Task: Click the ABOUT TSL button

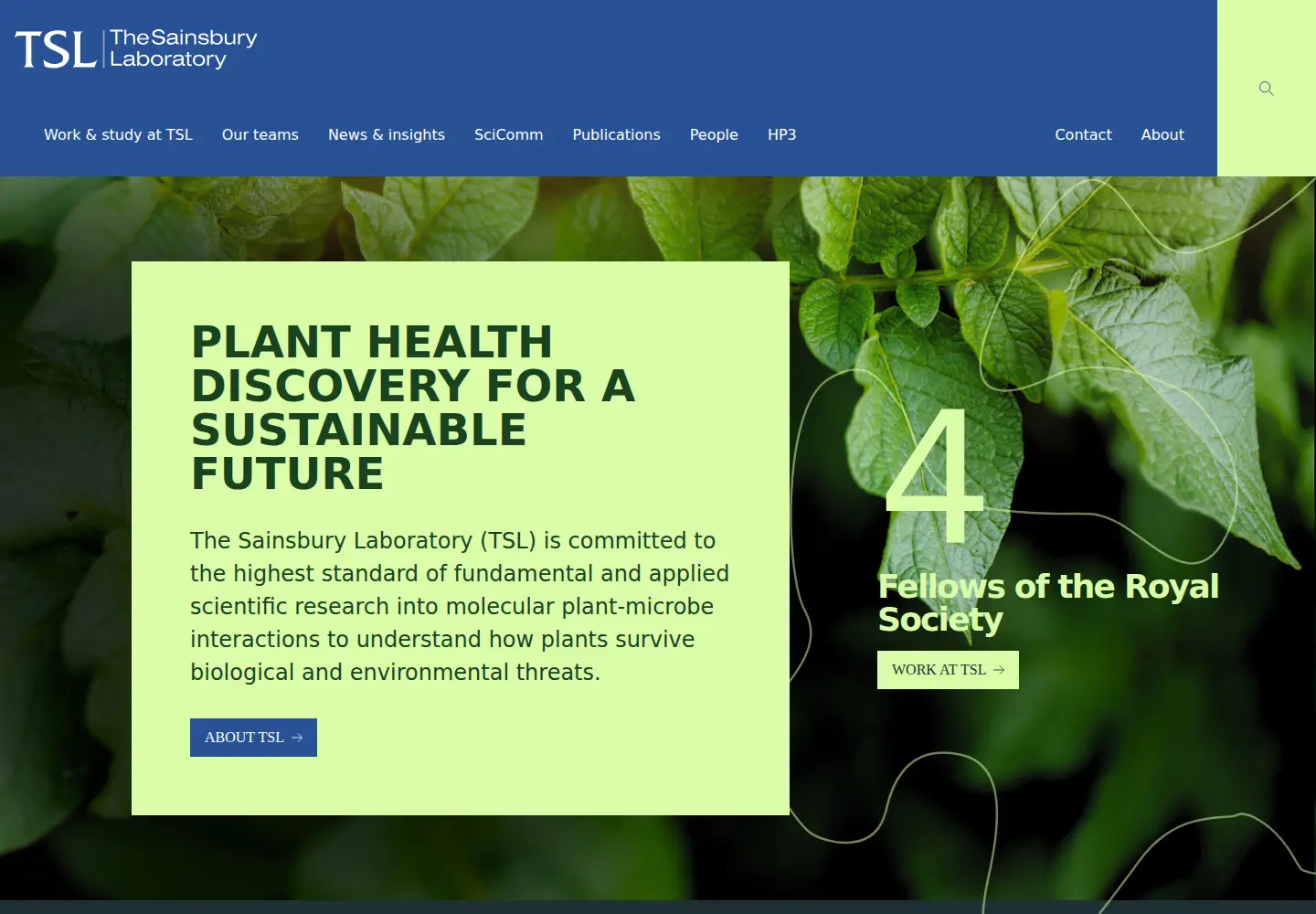Action: 253,738
